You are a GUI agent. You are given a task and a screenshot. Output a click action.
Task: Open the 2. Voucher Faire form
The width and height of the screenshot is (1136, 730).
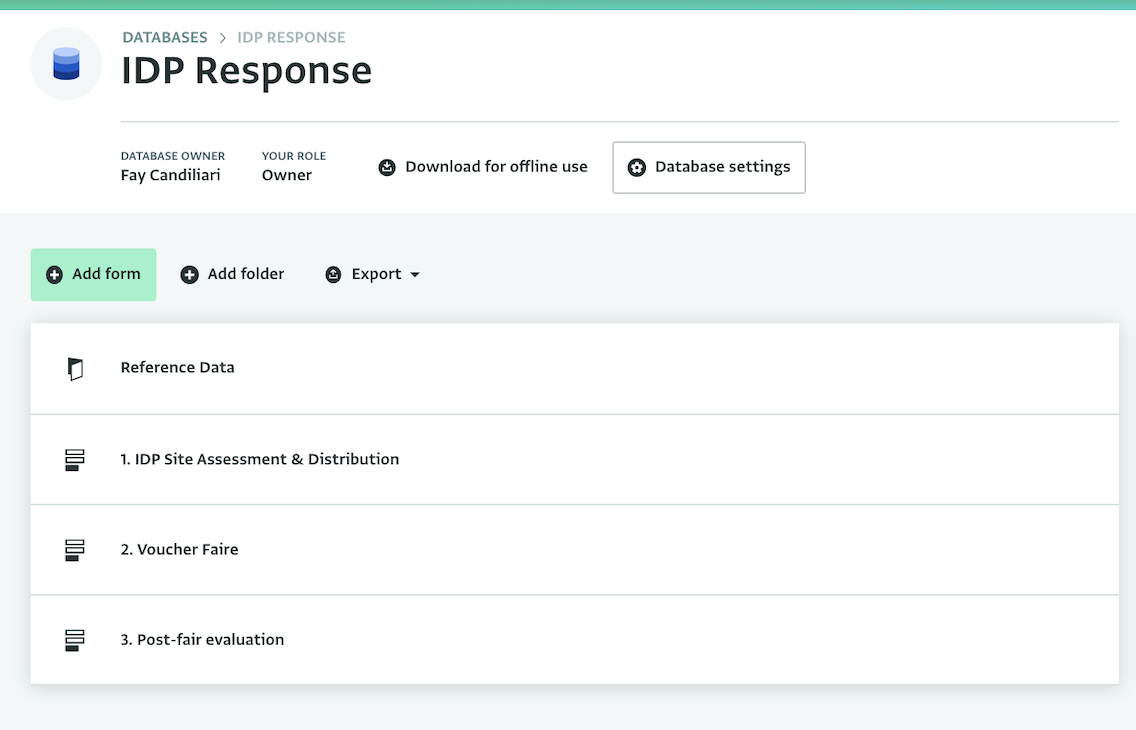[x=575, y=550]
